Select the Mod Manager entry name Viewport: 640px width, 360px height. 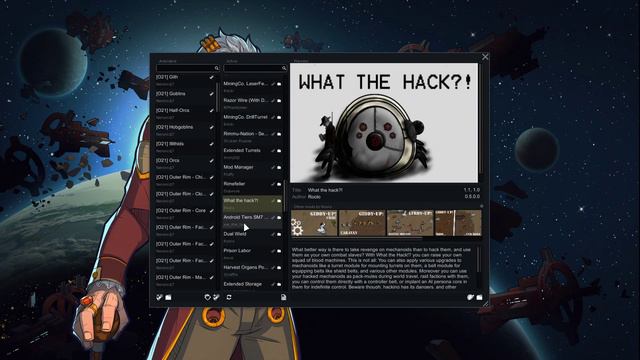coord(238,167)
